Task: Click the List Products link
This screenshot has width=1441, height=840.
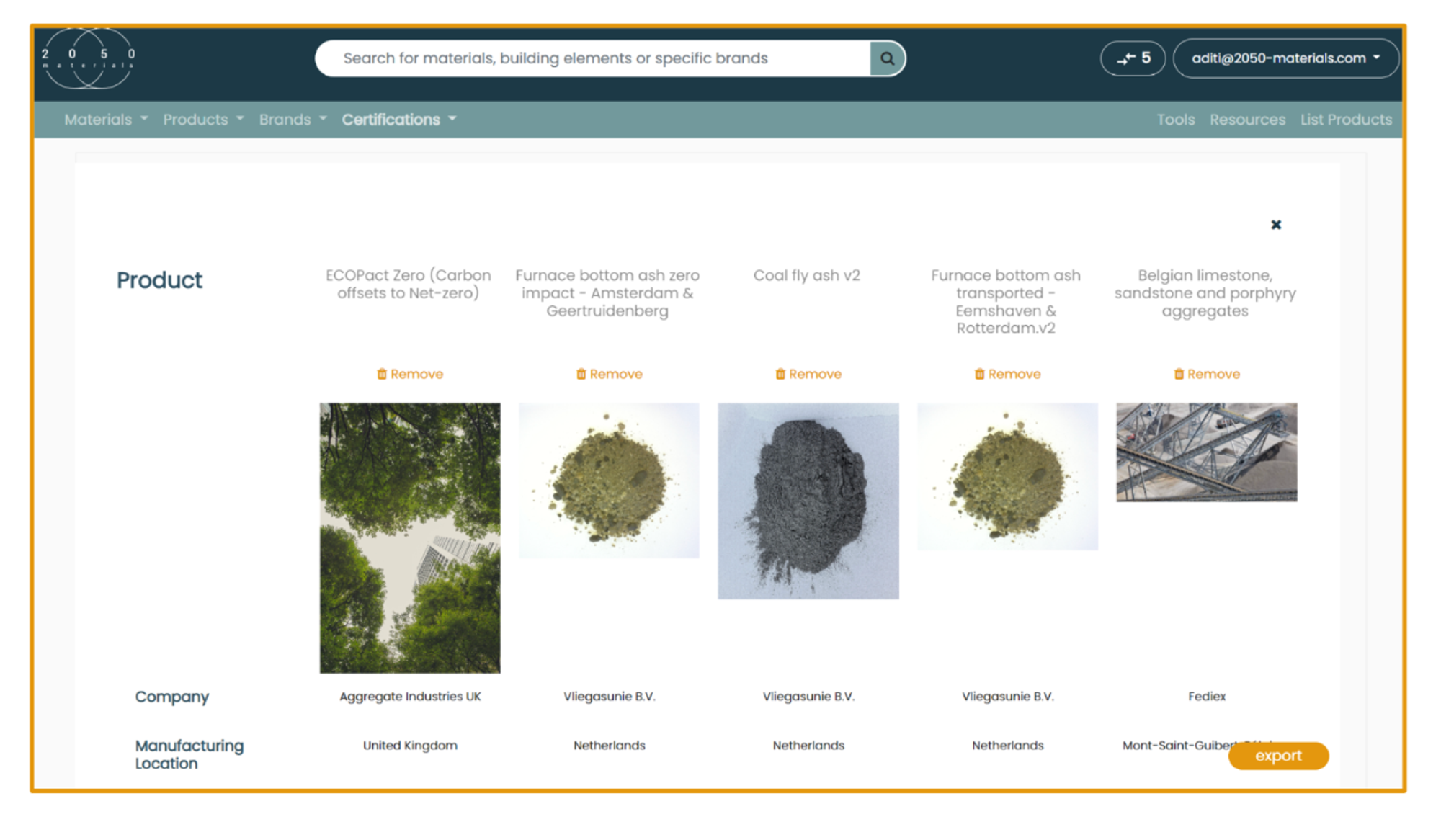Action: (1346, 120)
